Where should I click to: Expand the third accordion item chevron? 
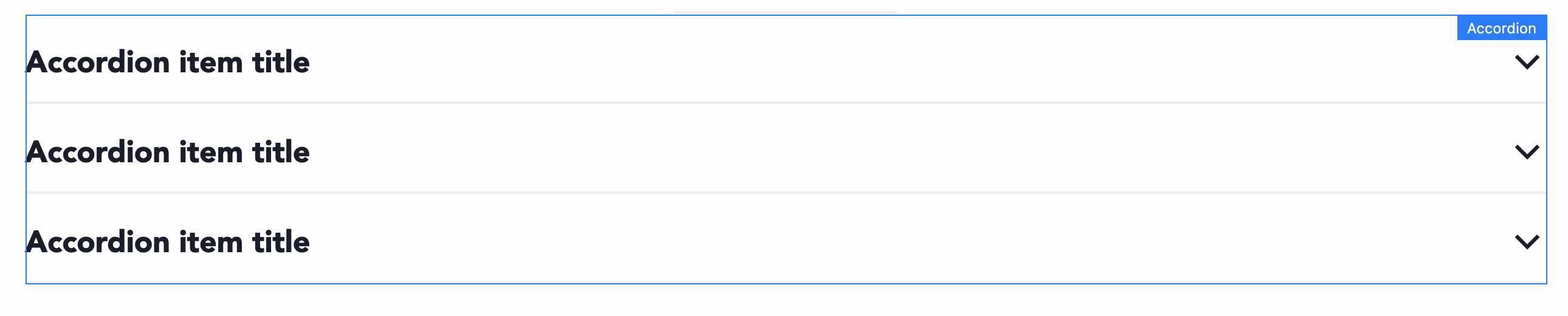pyautogui.click(x=1527, y=242)
